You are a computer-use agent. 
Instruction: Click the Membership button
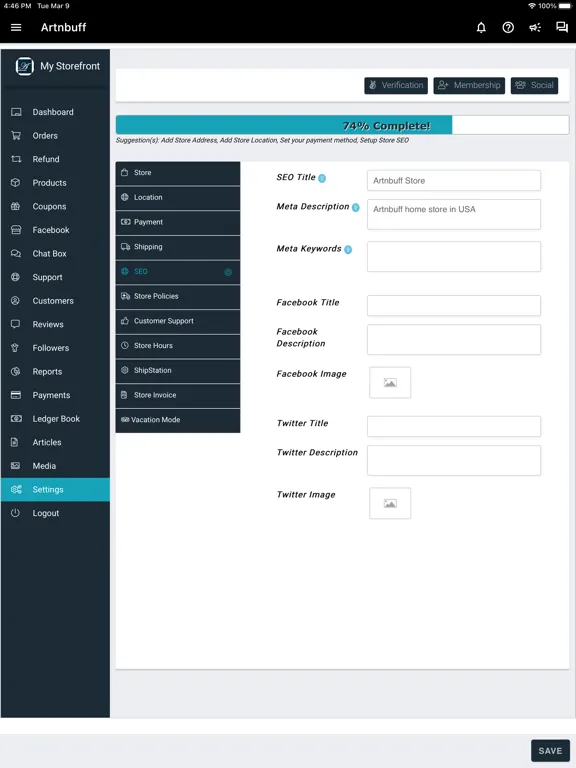tap(469, 86)
